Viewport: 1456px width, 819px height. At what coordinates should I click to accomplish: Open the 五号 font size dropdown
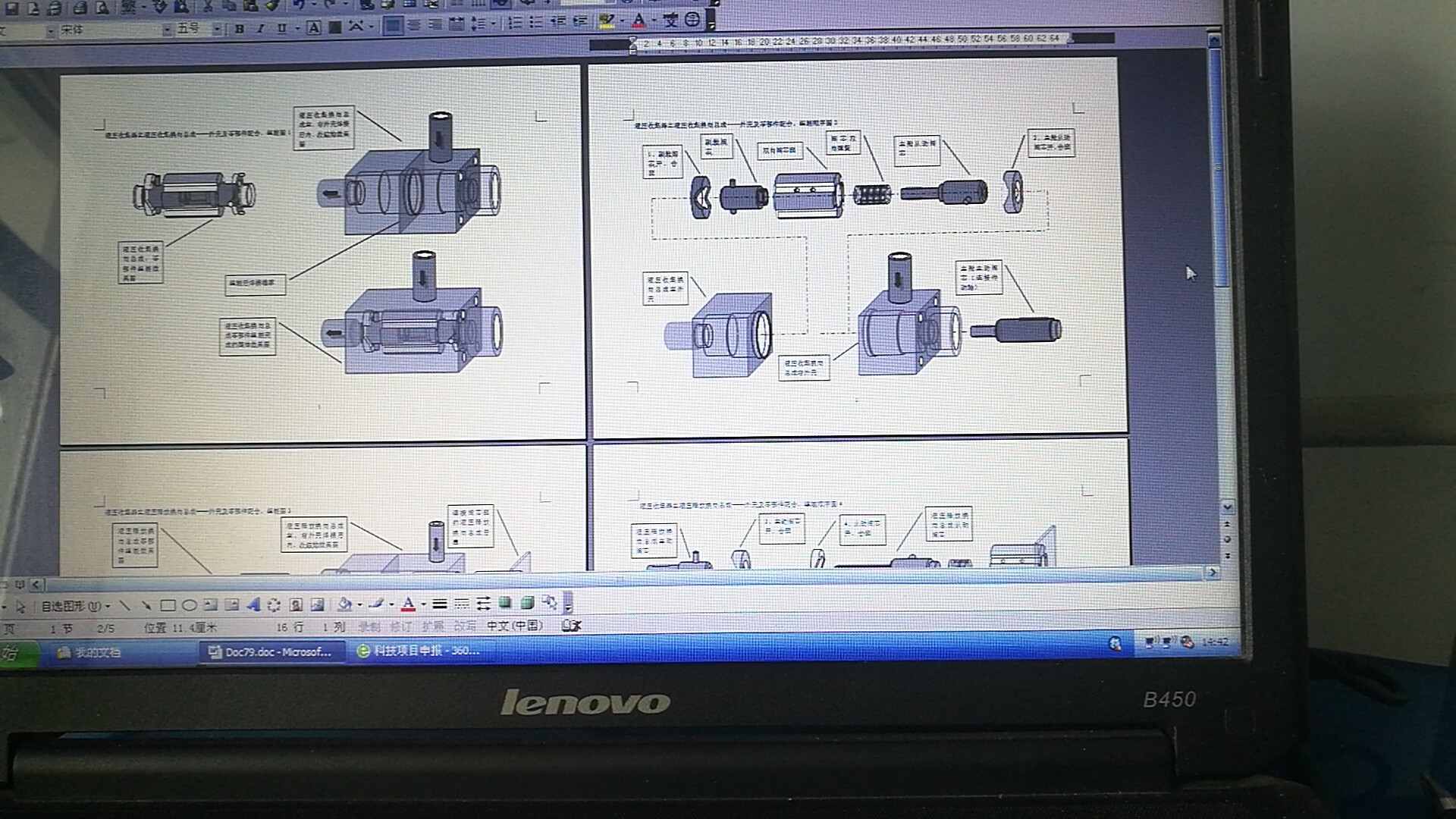point(217,29)
